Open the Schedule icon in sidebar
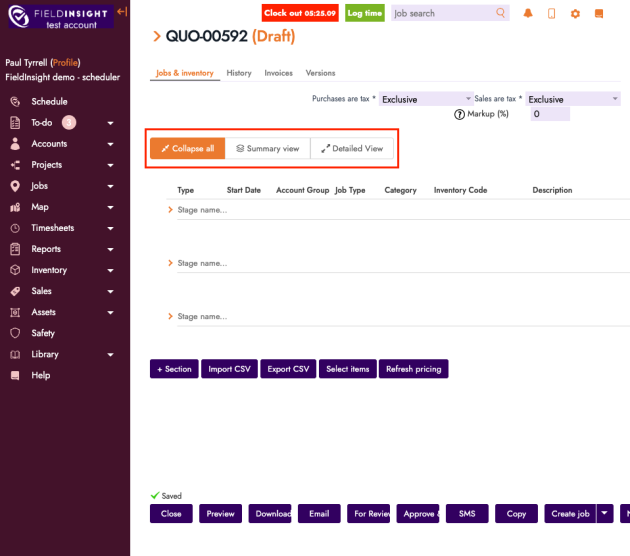 [15, 102]
